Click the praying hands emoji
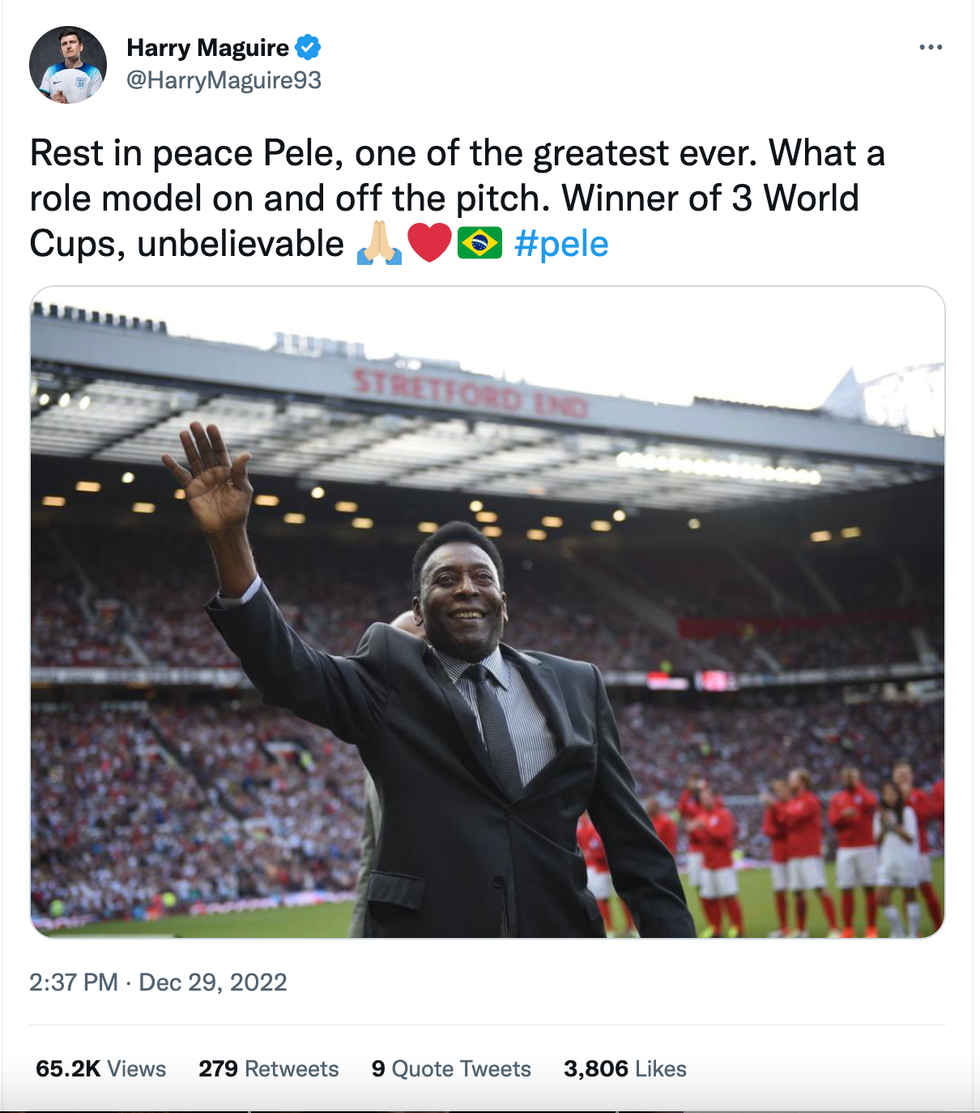 point(378,244)
